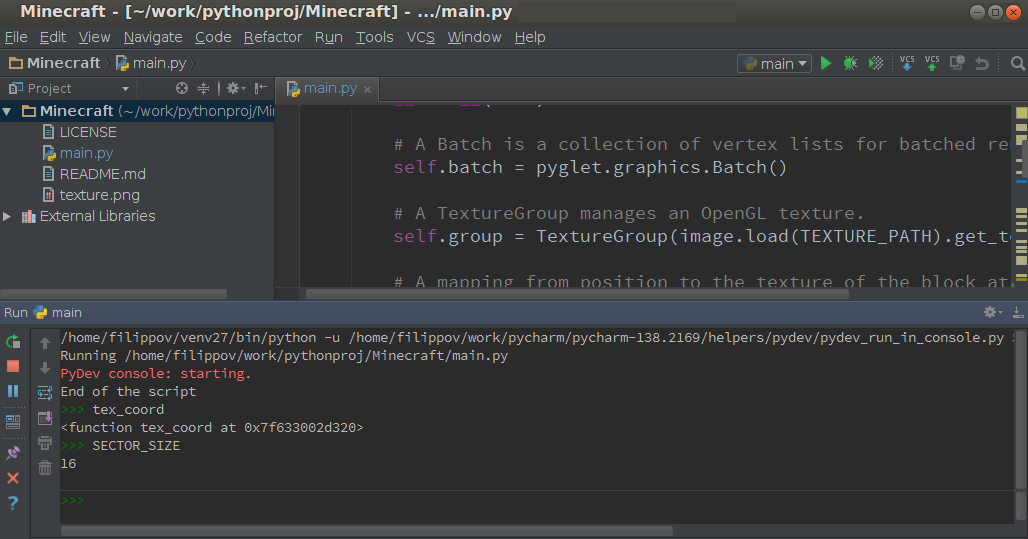The image size is (1028, 539).
Task: Open the main run configuration dropdown
Action: click(774, 63)
